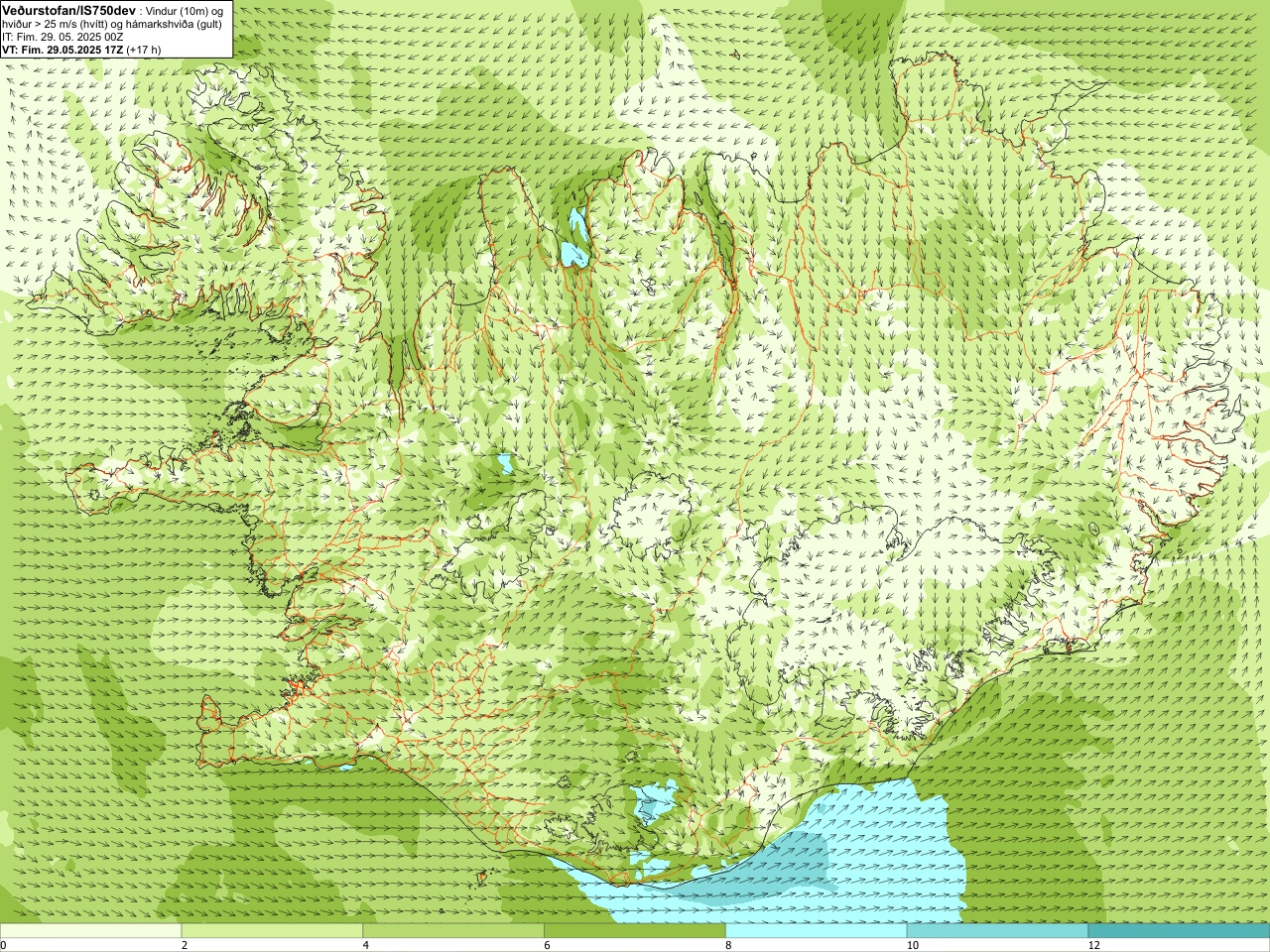Viewport: 1270px width, 952px height.
Task: Click the 'VT: Fim. 29.05.2025 17Z (+17 h)' line
Action: pyautogui.click(x=81, y=49)
